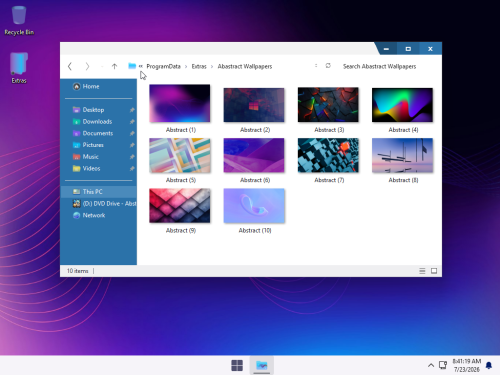Go back with the left arrow
The width and height of the screenshot is (500, 375).
coord(70,66)
